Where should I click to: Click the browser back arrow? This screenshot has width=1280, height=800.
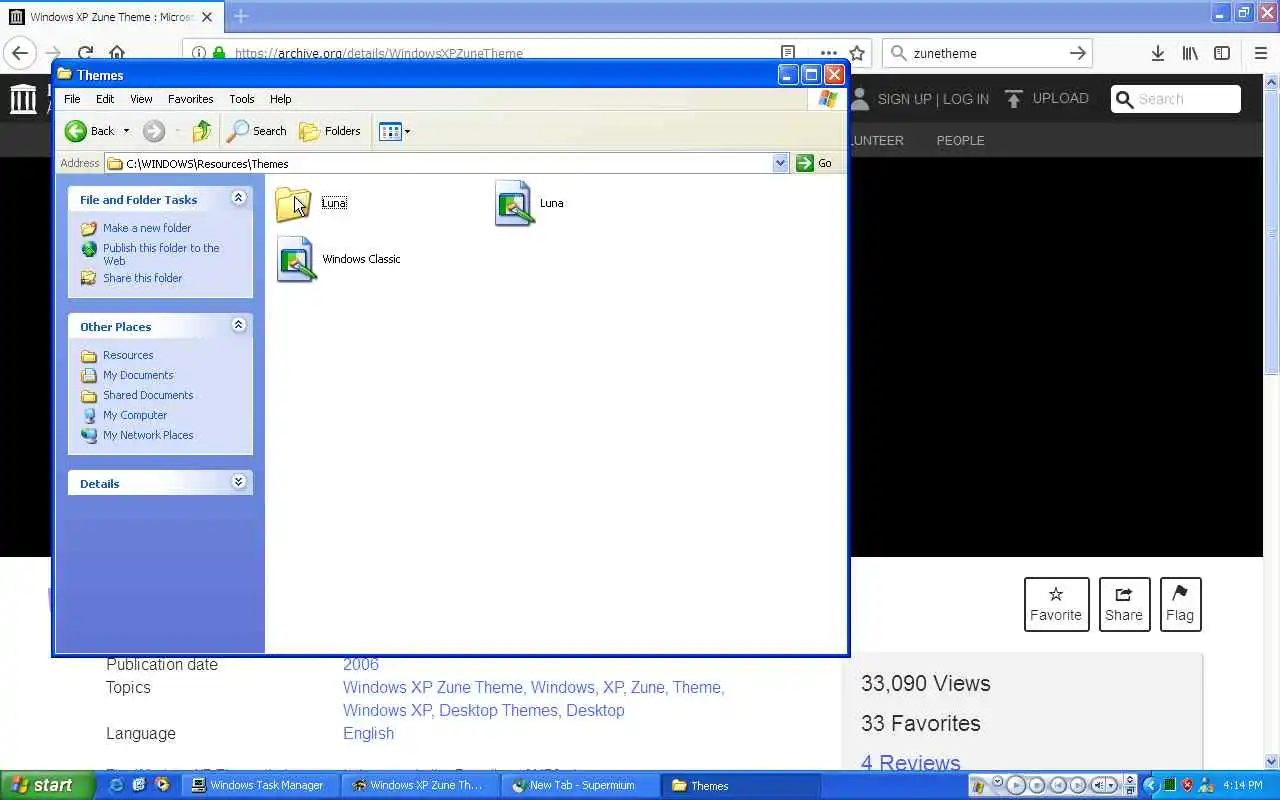[20, 53]
